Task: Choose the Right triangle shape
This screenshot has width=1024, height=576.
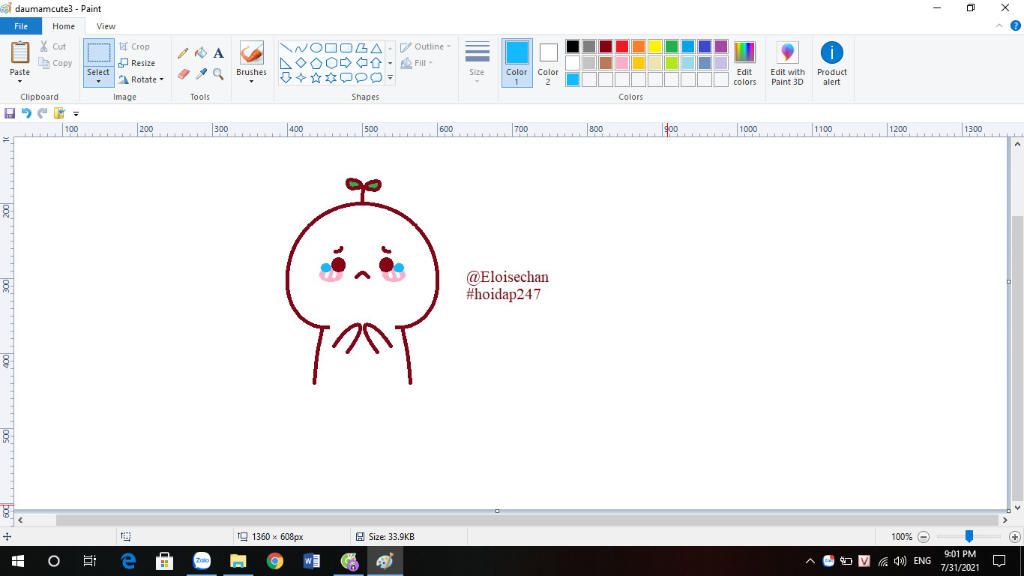Action: point(285,63)
